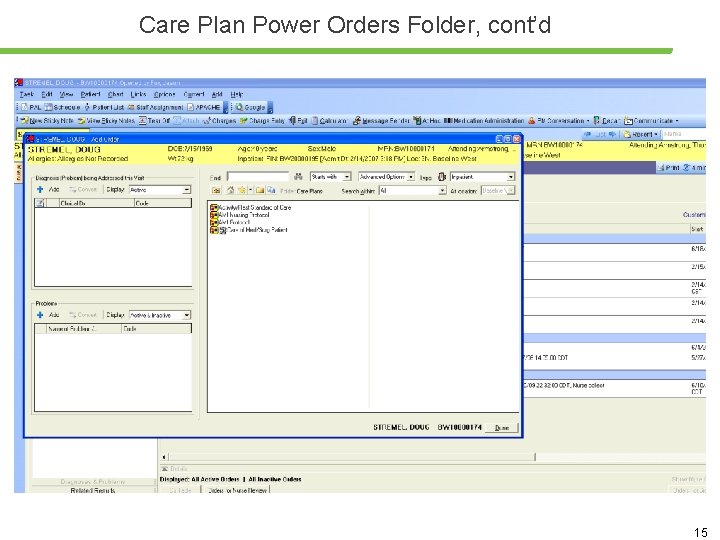Open the Ad Hoc charting tool
Screen dimensions: 720x540
click(x=427, y=121)
